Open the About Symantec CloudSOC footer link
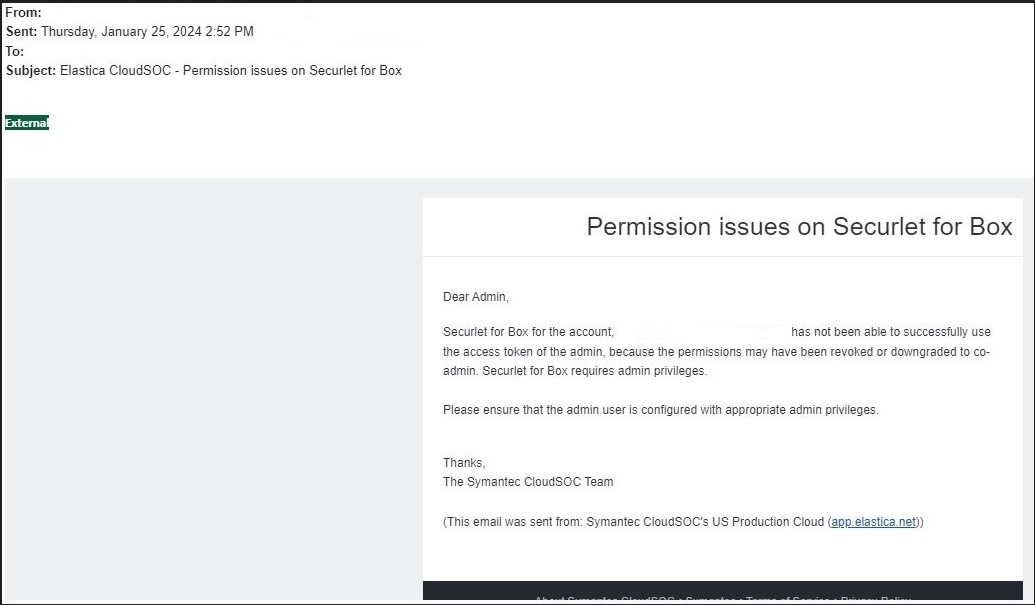 [603, 600]
